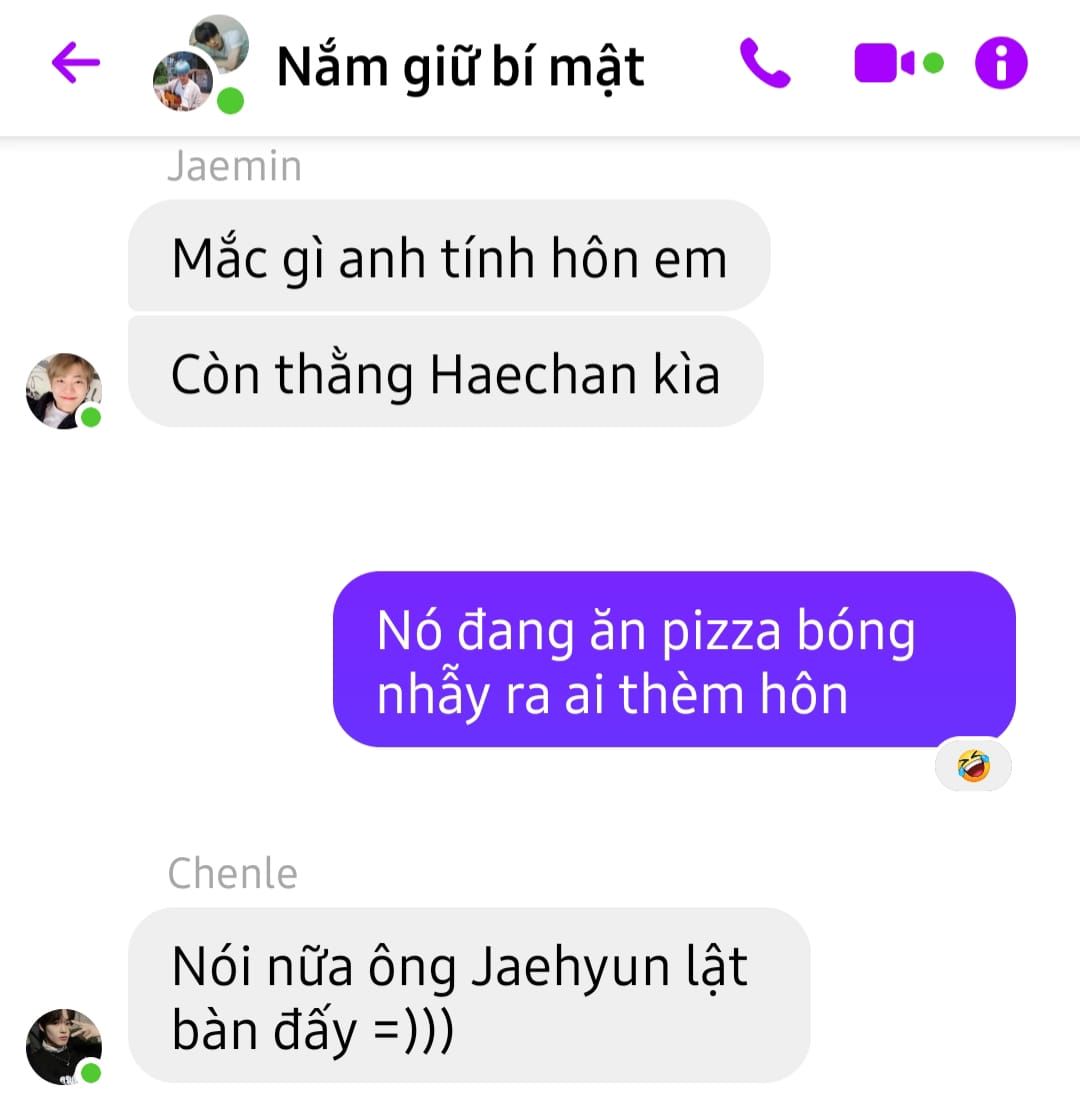The width and height of the screenshot is (1080, 1095).
Task: Tap the upper photo in the group avatar
Action: [219, 43]
